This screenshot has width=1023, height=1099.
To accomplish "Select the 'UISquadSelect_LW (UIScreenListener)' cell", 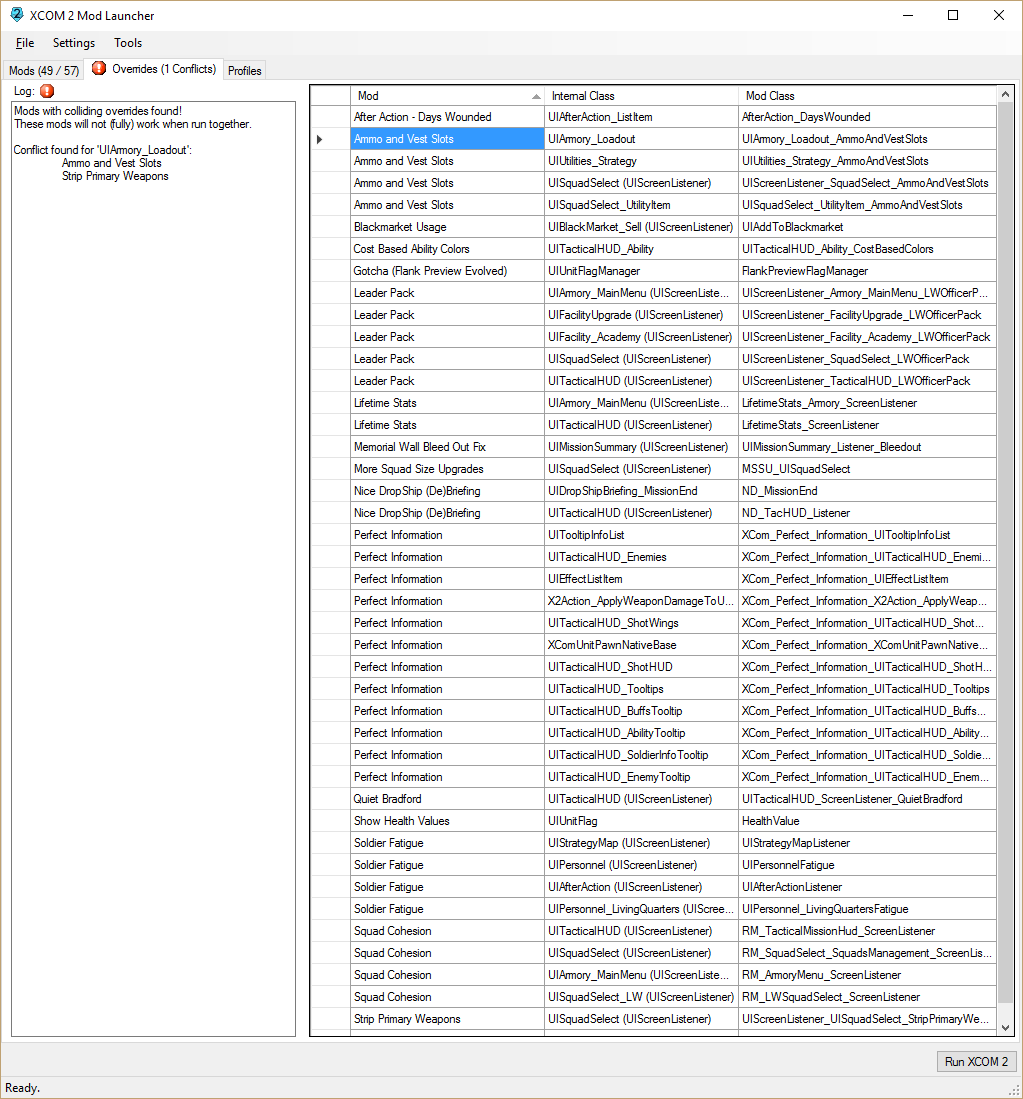I will click(x=641, y=997).
